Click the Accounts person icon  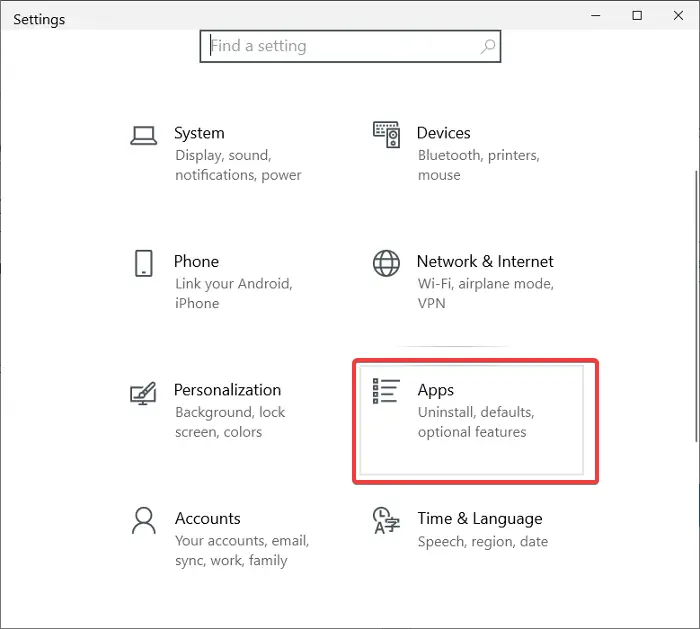[144, 521]
